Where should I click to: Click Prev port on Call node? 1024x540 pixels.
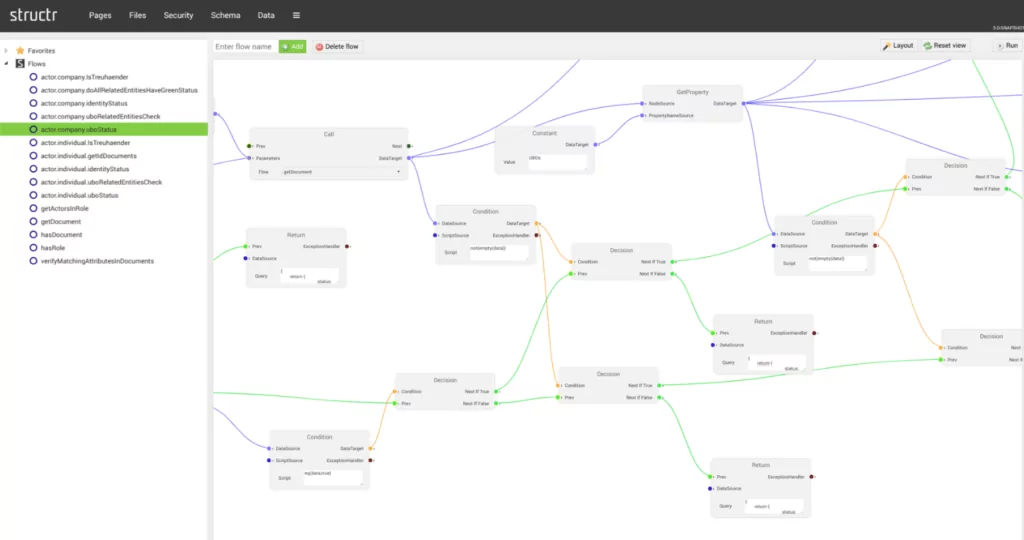click(x=249, y=146)
